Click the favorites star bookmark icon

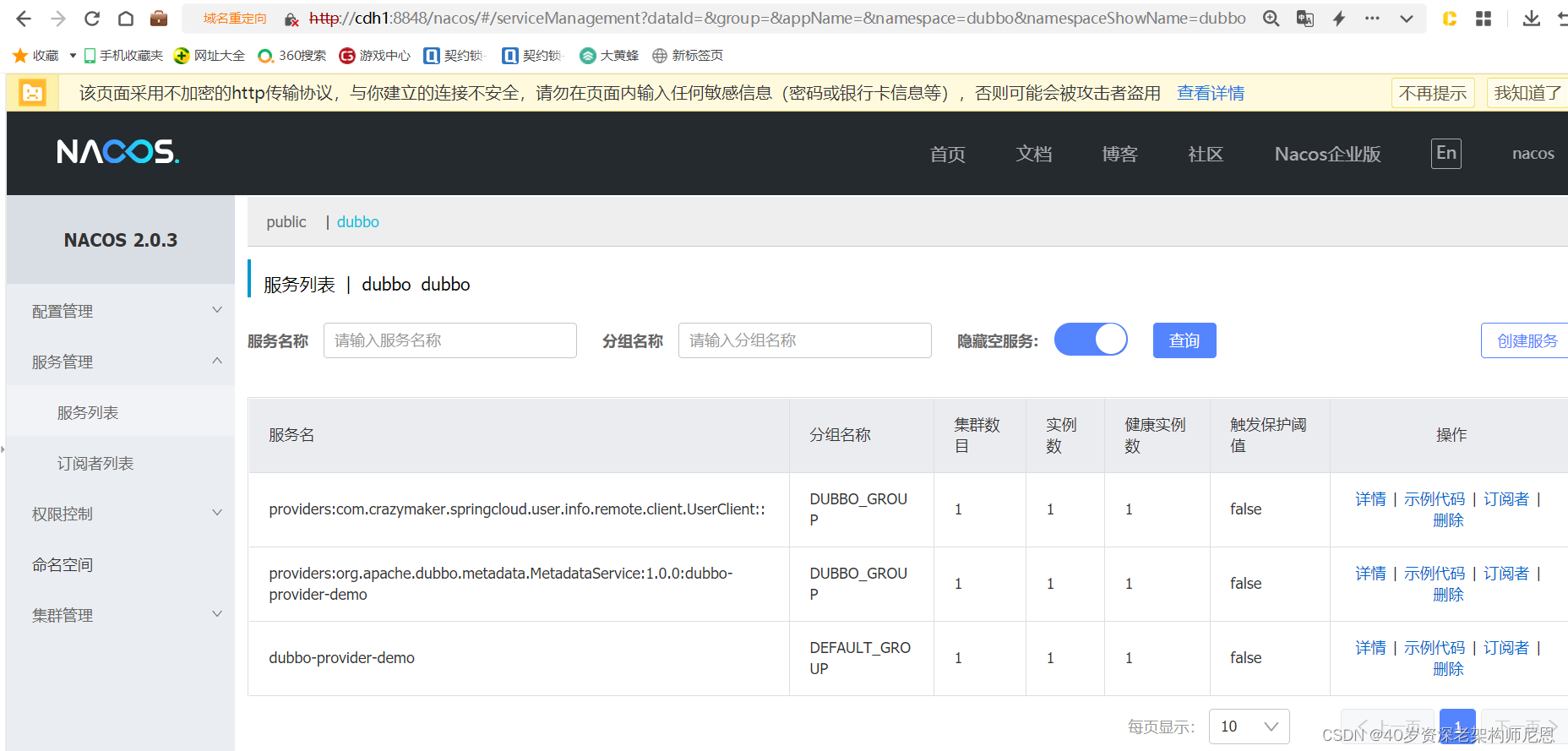(x=20, y=56)
